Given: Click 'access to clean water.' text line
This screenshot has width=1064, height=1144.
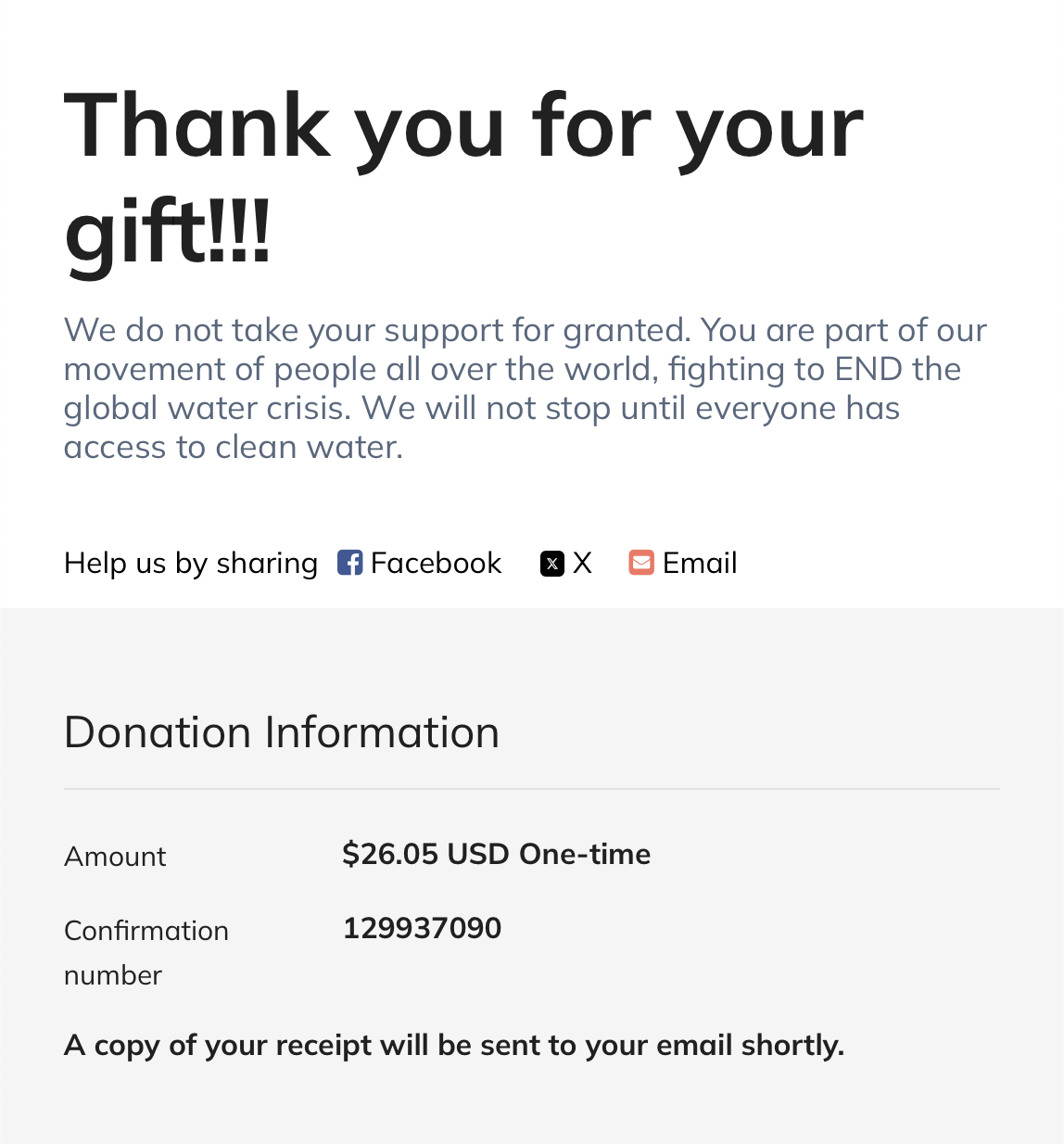Looking at the screenshot, I should tap(234, 447).
